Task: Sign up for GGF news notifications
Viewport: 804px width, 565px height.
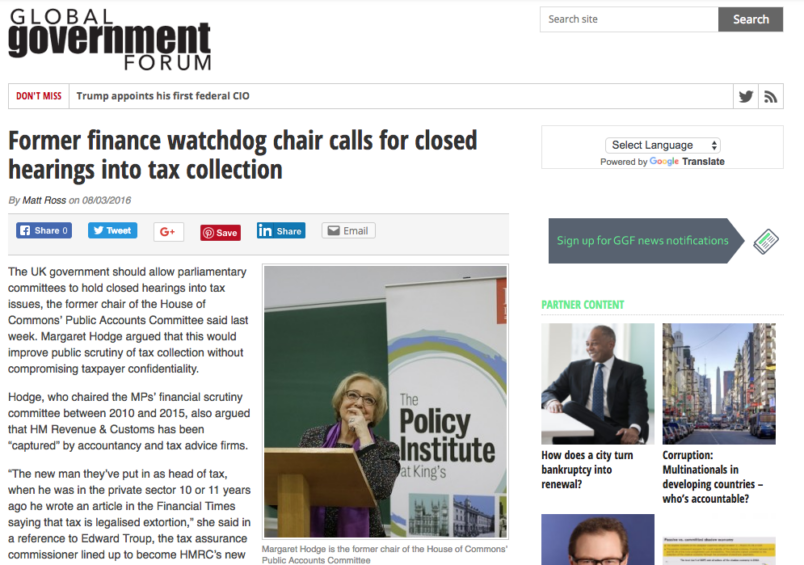Action: point(642,240)
